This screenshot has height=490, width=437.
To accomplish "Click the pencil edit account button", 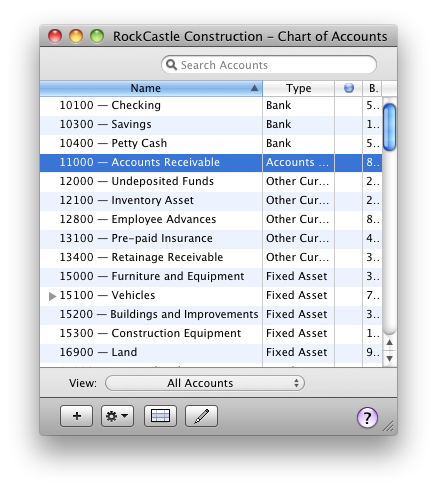I will [201, 416].
